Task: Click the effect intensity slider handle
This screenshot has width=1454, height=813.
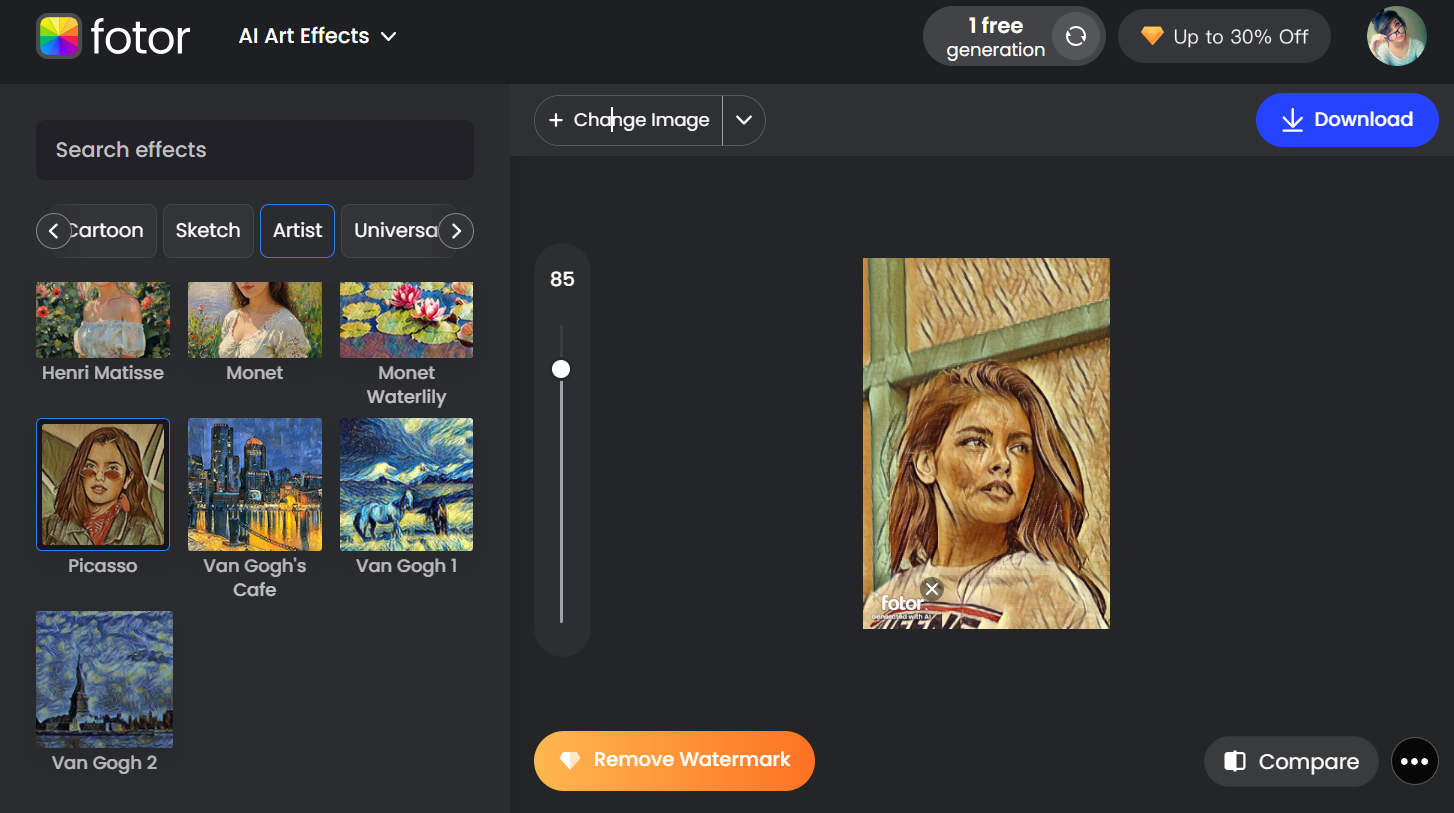Action: tap(561, 370)
